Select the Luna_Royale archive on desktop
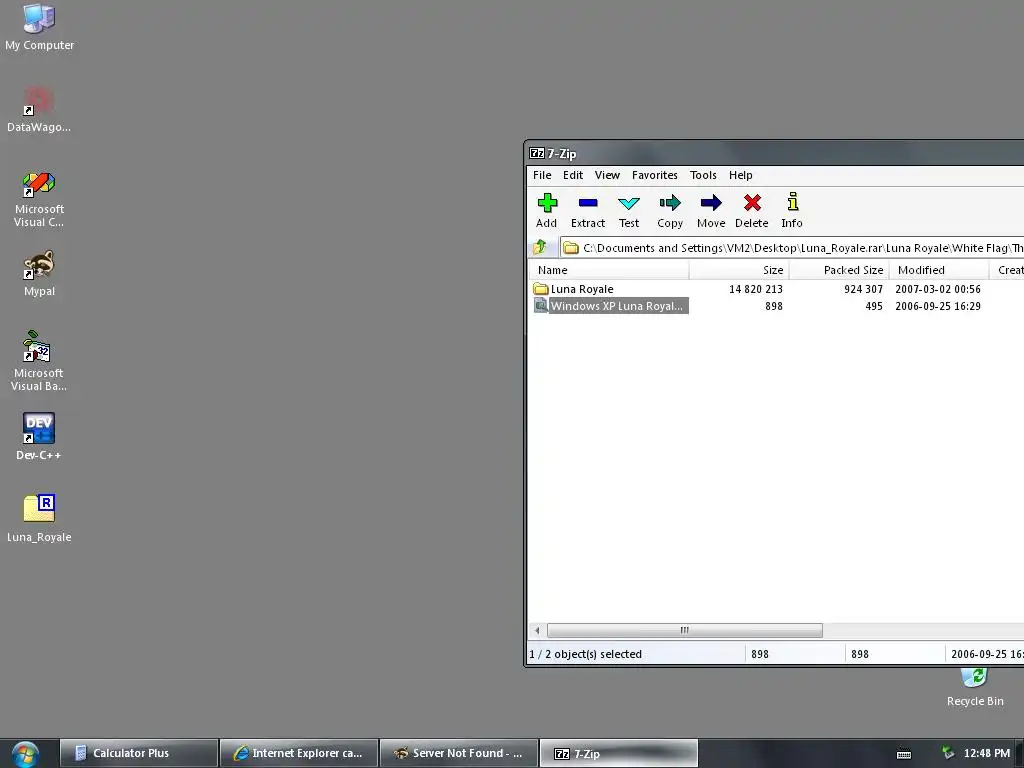The height and width of the screenshot is (768, 1024). point(39,519)
